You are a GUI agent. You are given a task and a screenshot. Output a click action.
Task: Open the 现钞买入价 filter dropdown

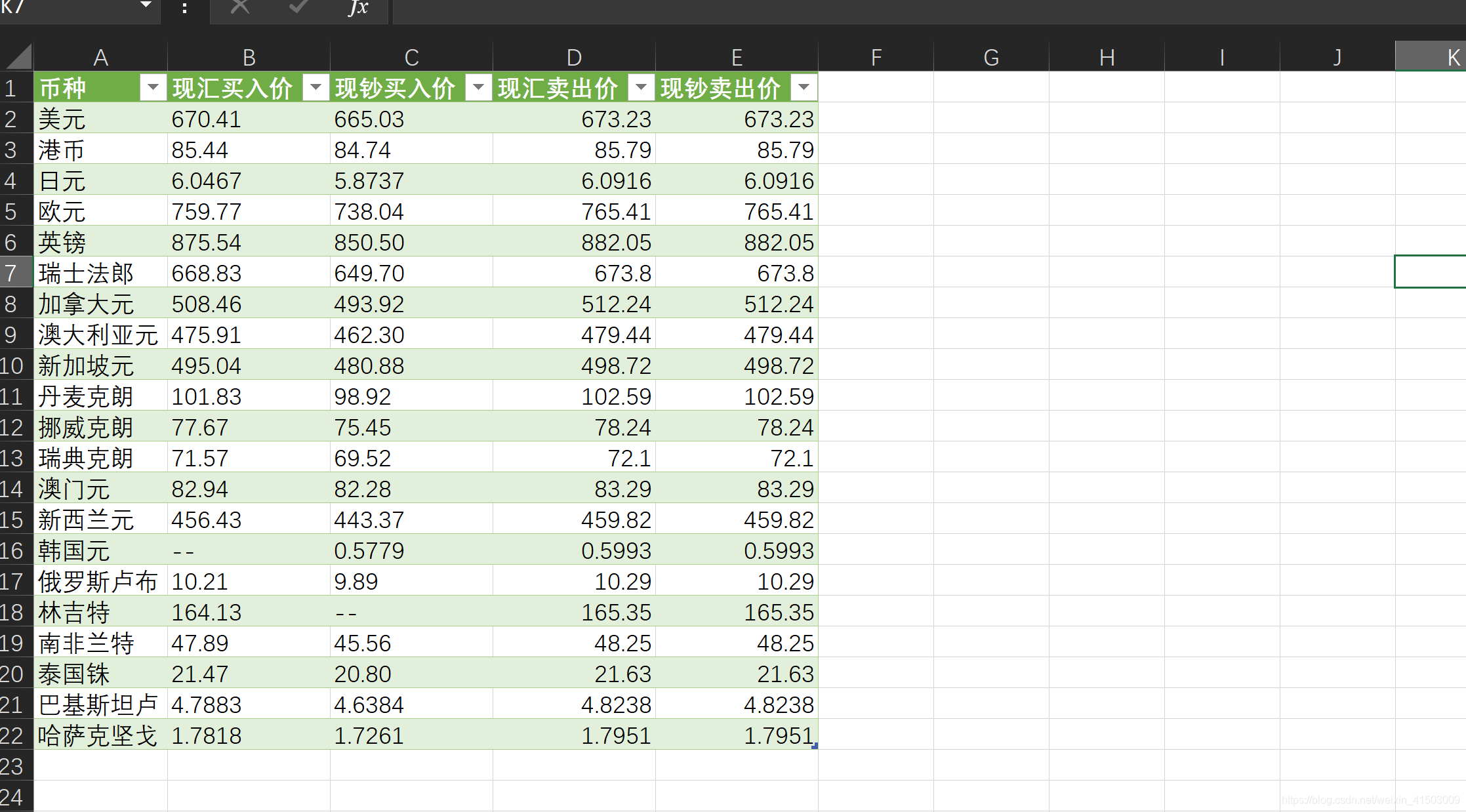pos(478,87)
